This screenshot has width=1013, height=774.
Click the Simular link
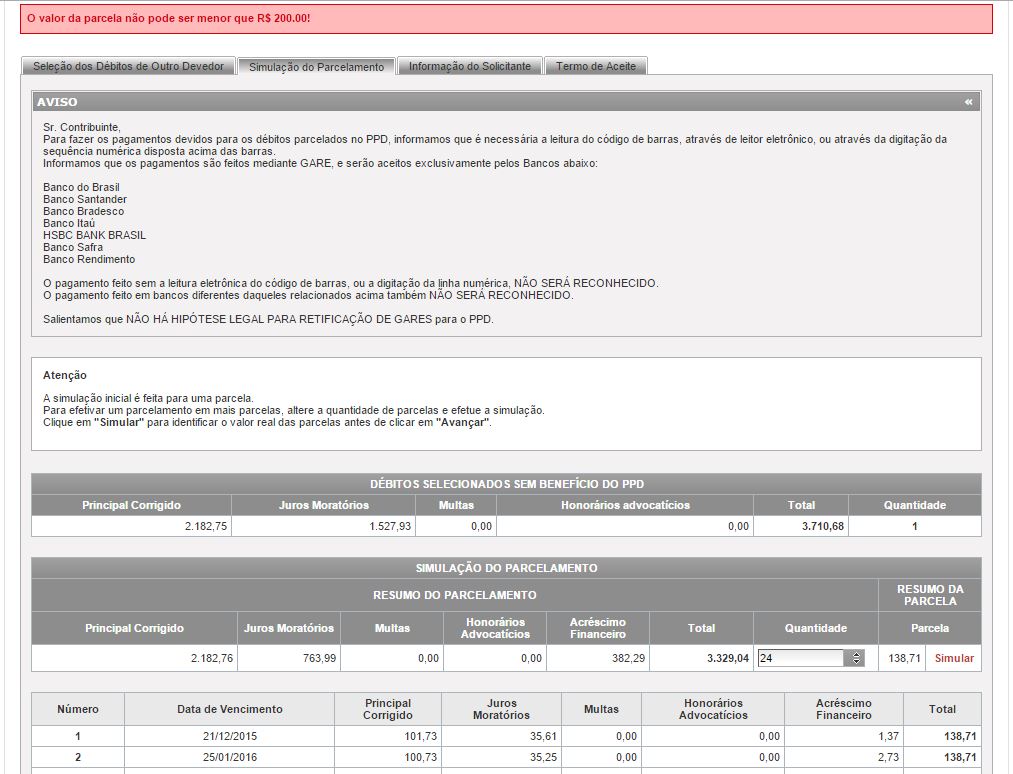tap(953, 658)
